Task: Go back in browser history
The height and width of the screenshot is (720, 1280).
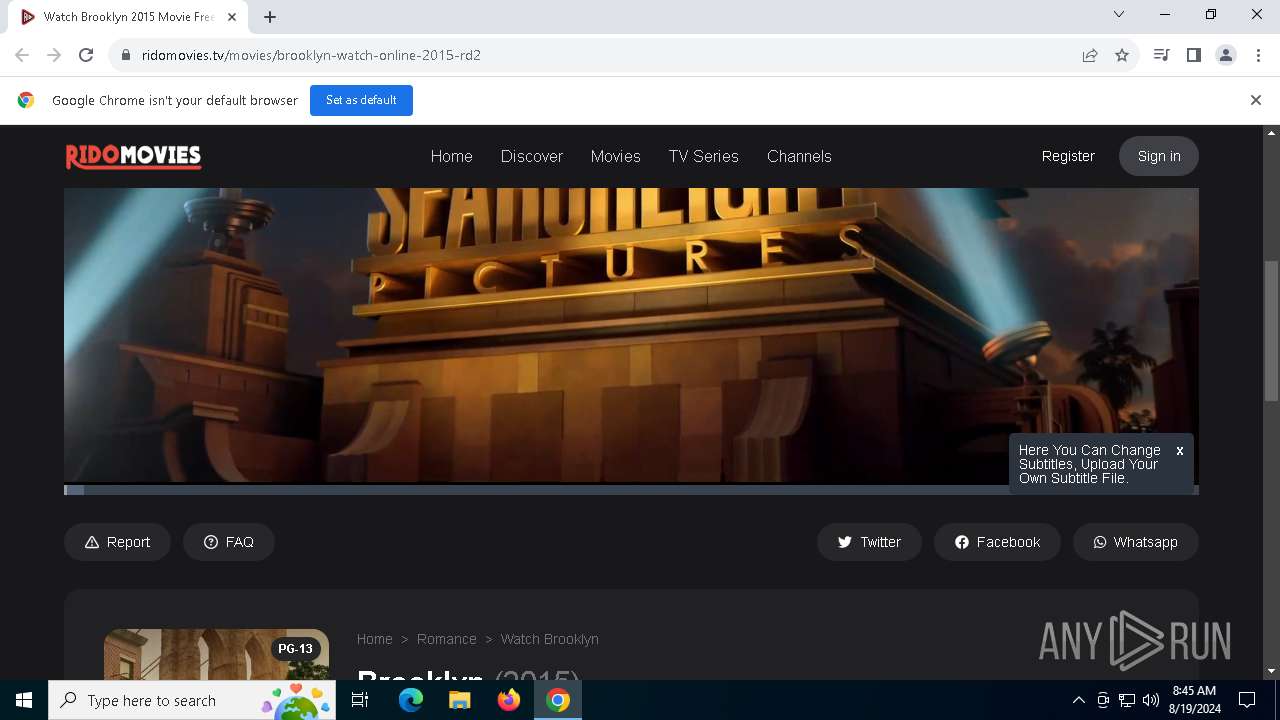Action: tap(22, 55)
